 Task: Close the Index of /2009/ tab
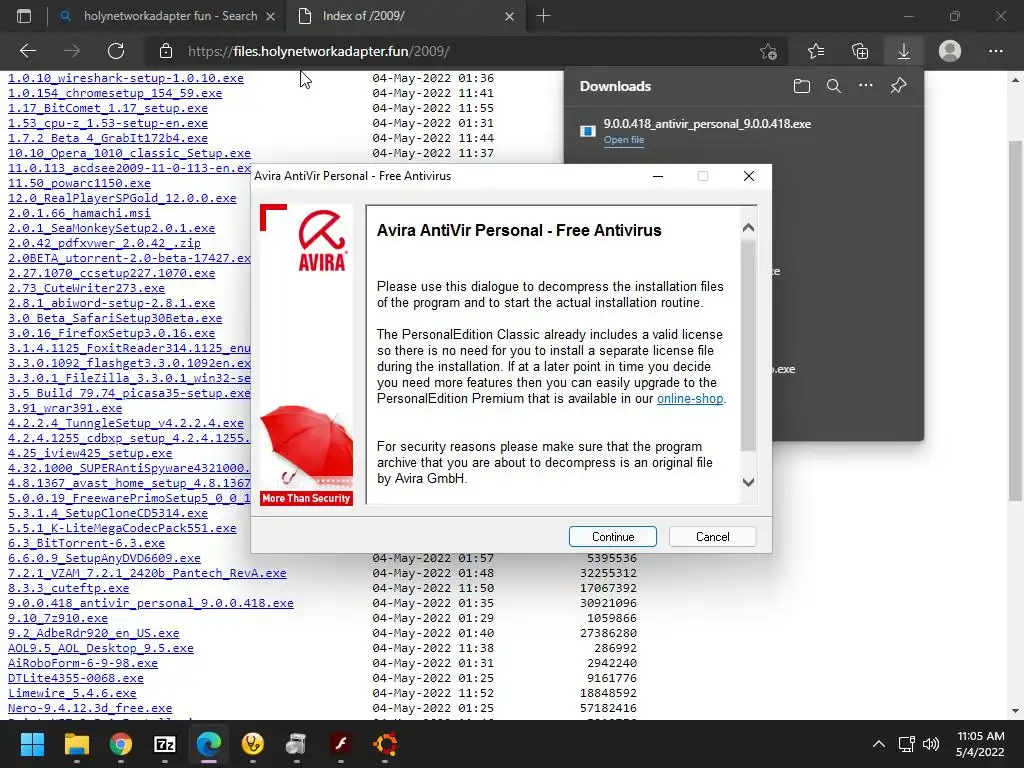click(509, 16)
